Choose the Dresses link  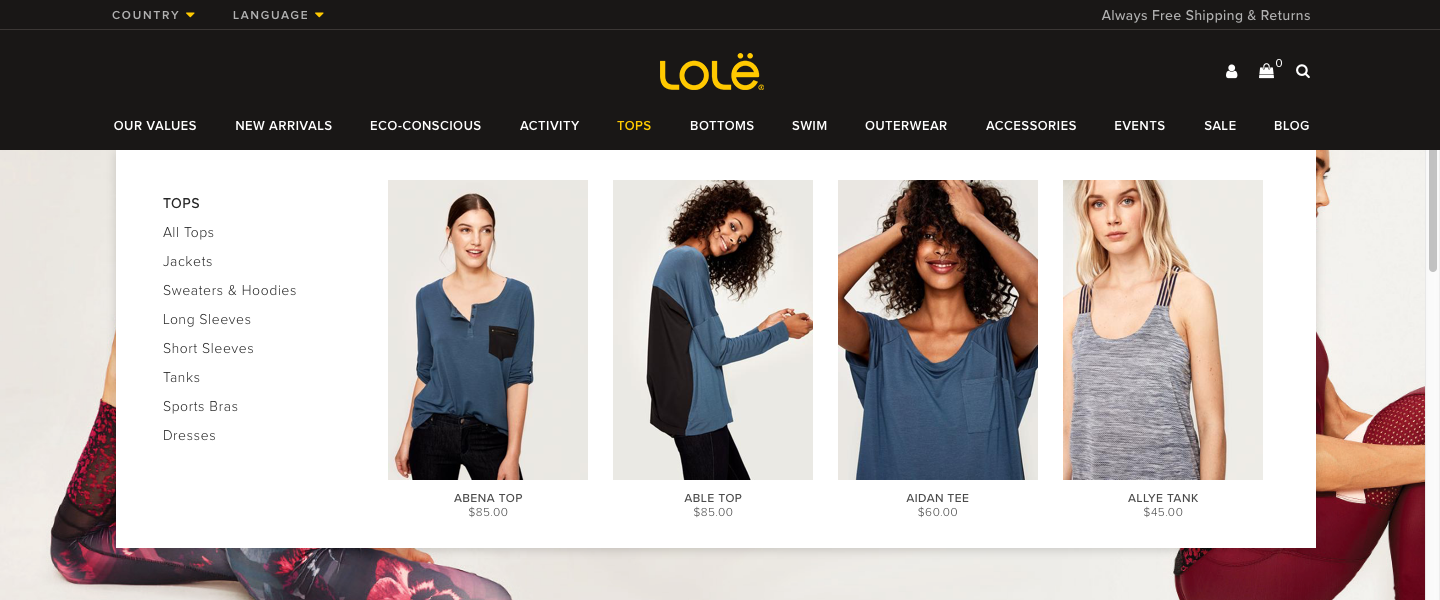pos(190,435)
